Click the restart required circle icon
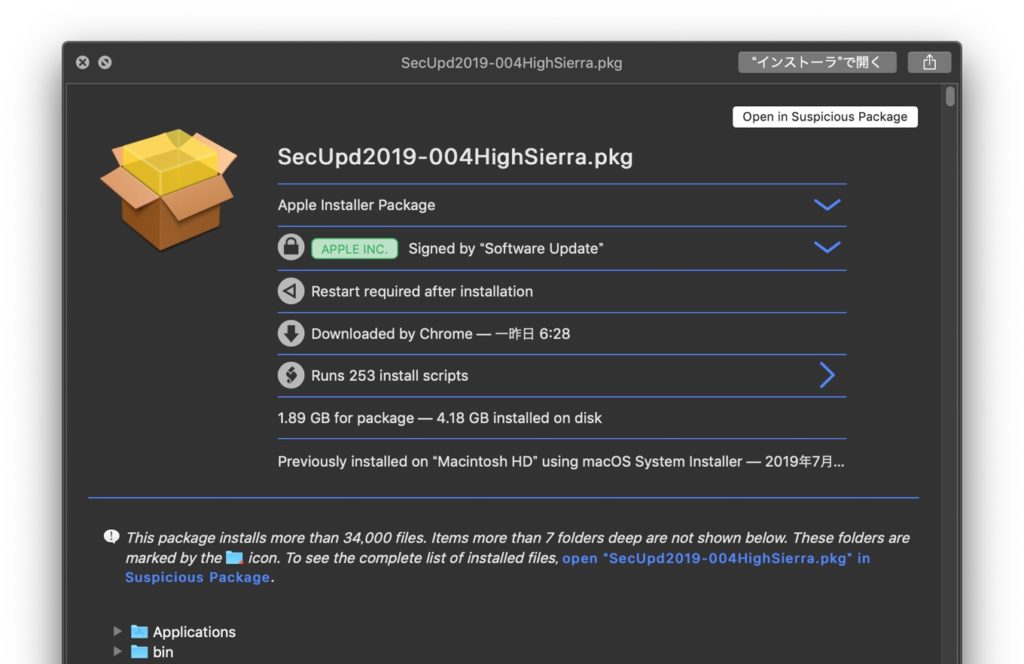Image resolution: width=1024 pixels, height=664 pixels. [290, 291]
